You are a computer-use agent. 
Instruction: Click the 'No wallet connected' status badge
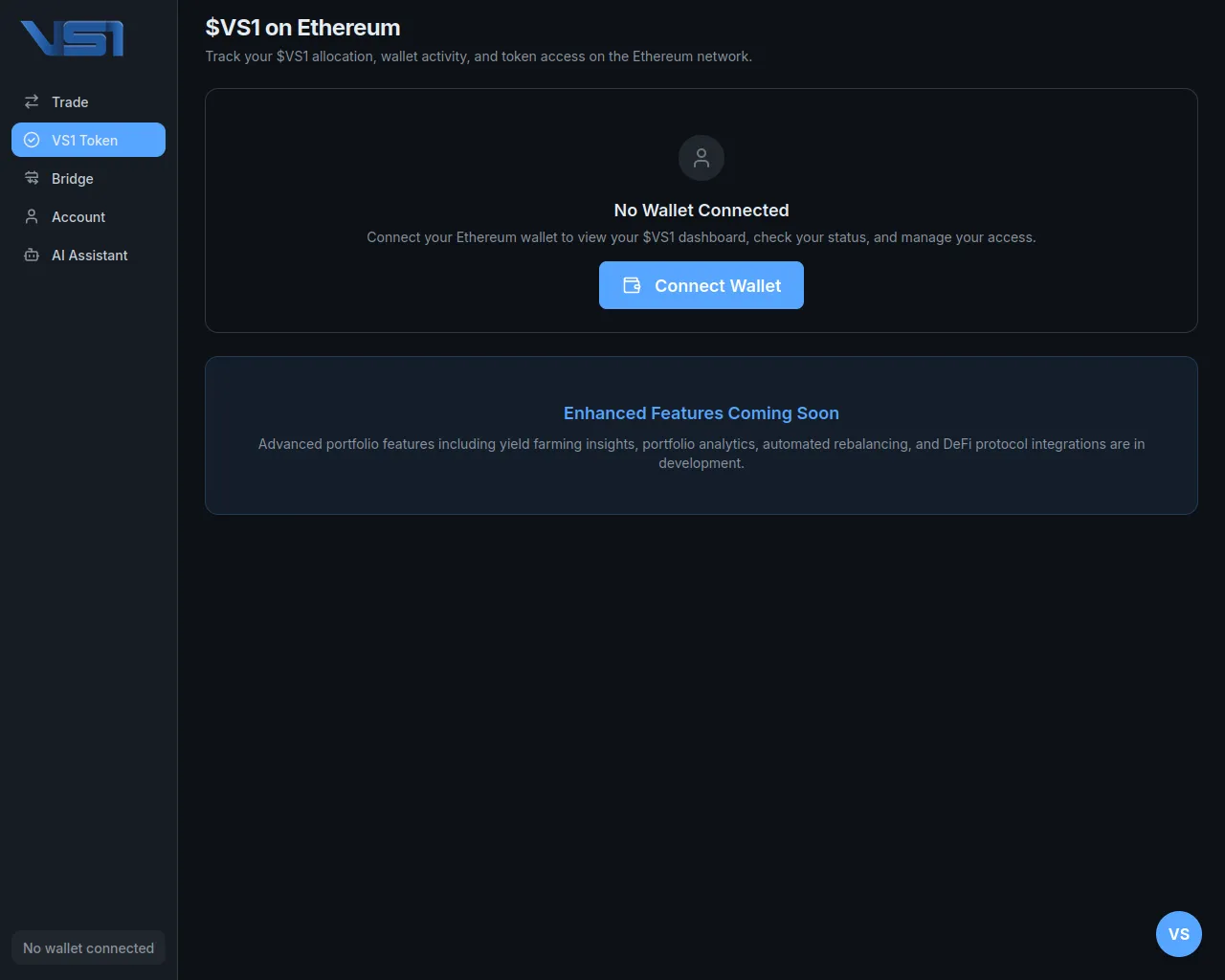[x=88, y=947]
